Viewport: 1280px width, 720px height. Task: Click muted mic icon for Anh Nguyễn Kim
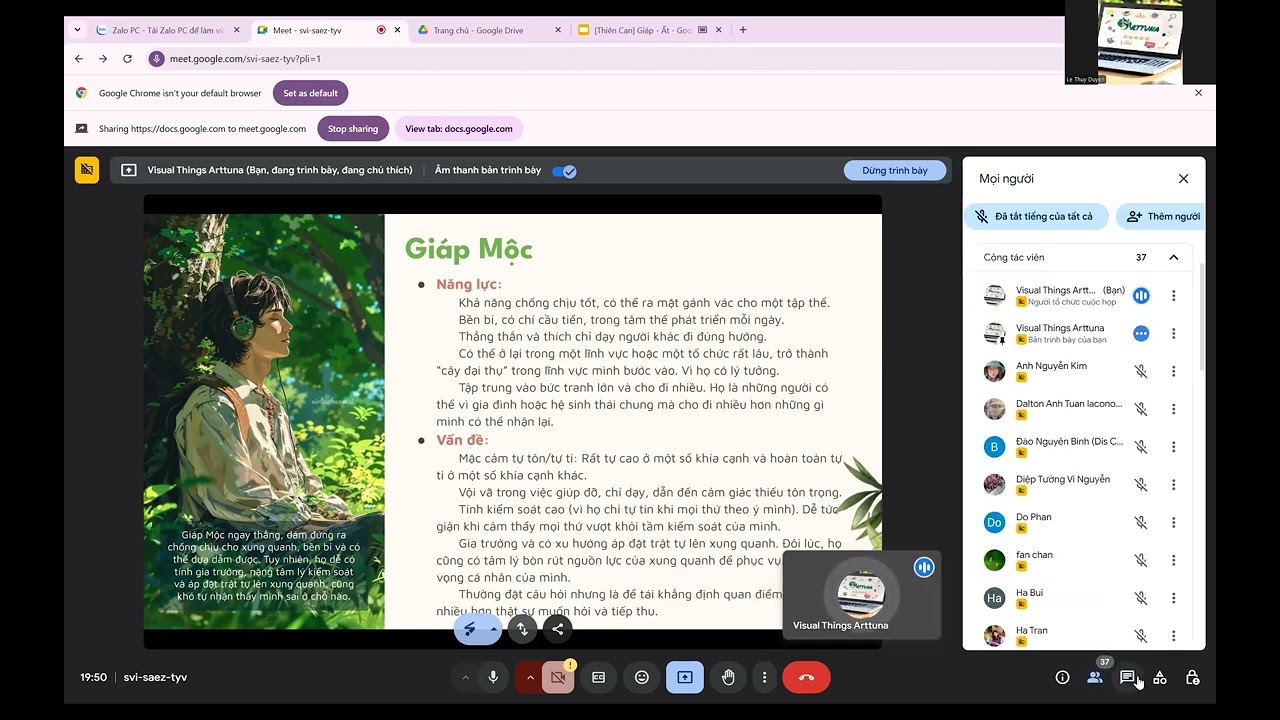[x=1141, y=371]
